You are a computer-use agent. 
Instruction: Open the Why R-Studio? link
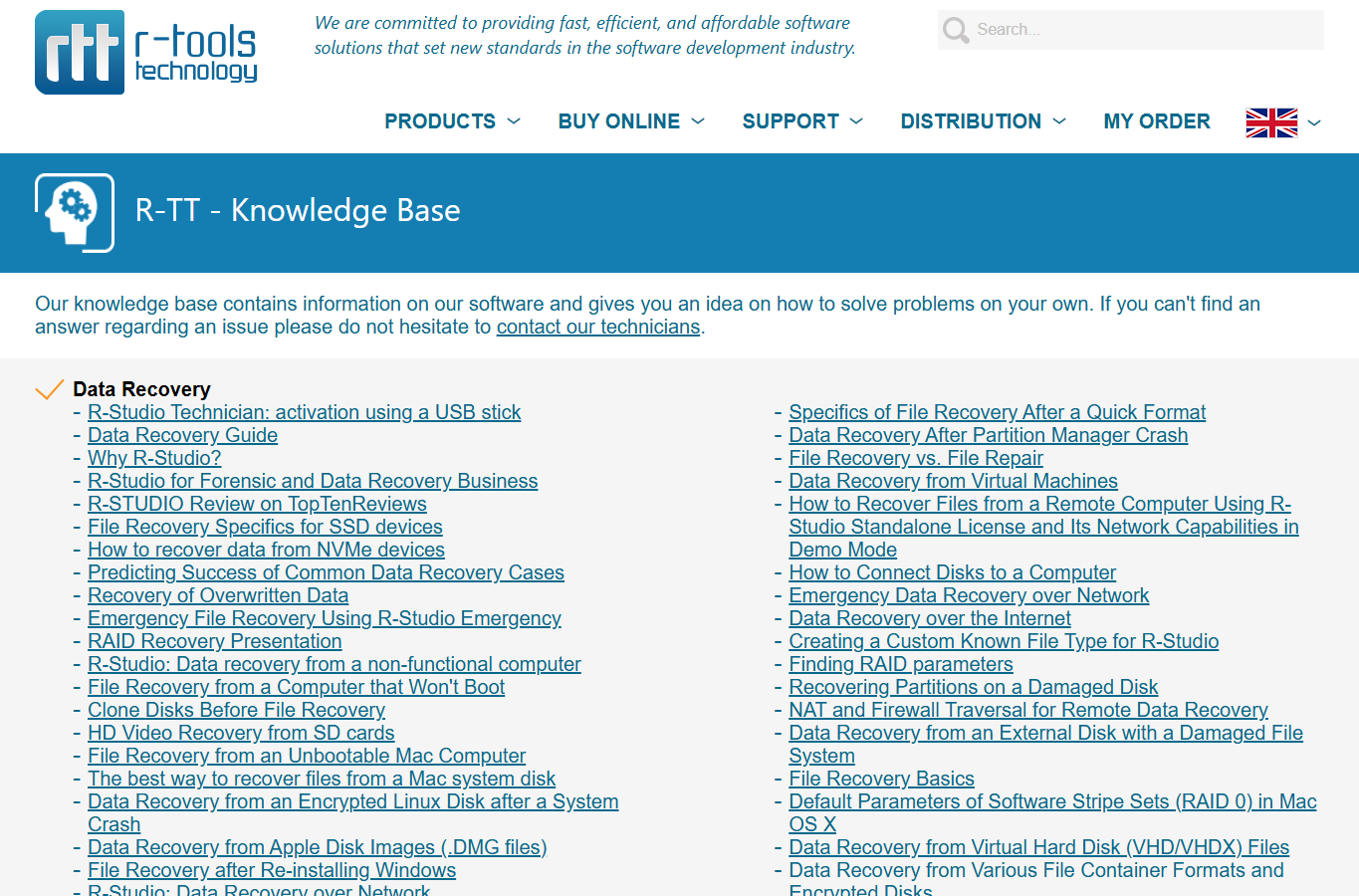pyautogui.click(x=154, y=458)
